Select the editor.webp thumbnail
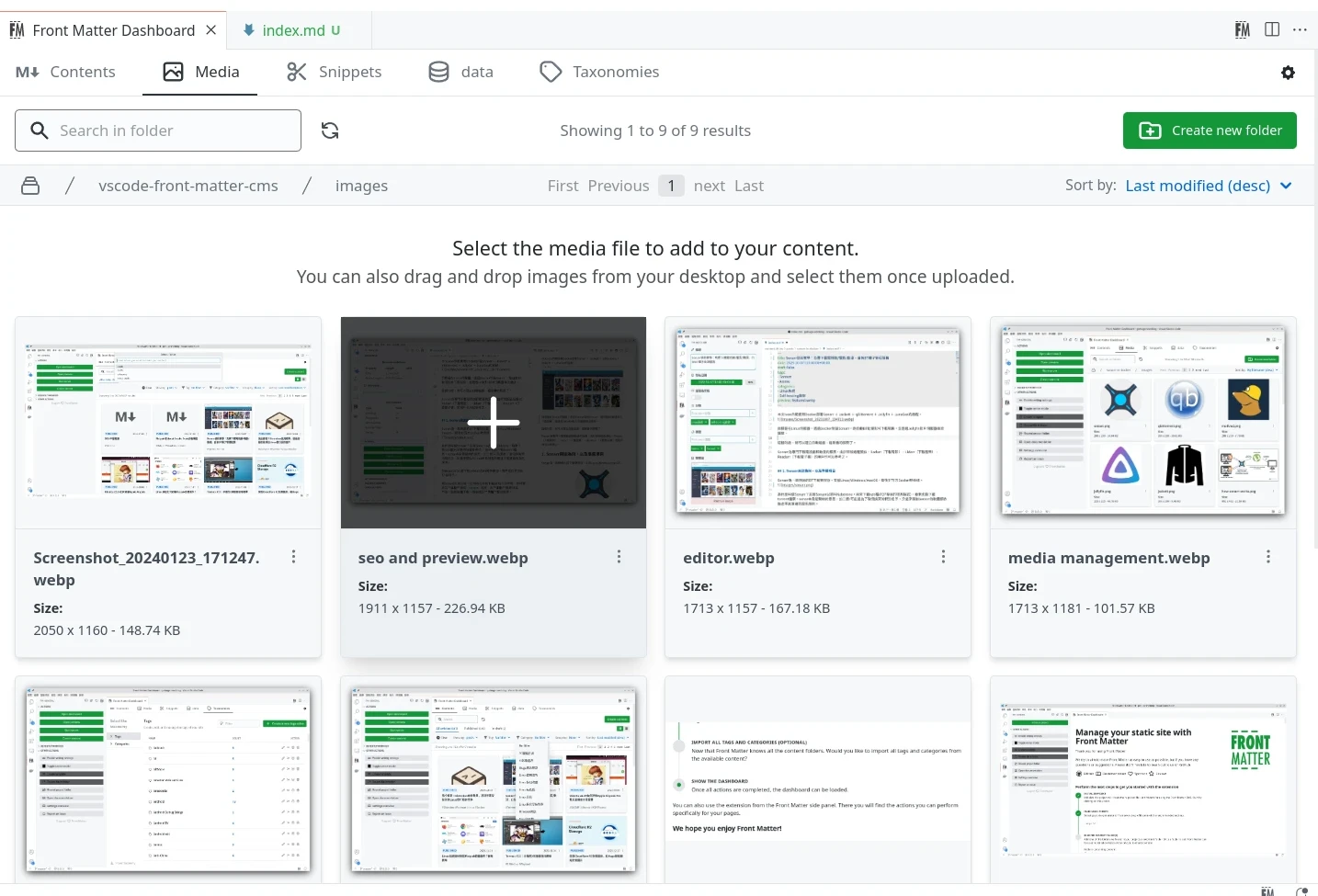The width and height of the screenshot is (1318, 896). click(x=817, y=423)
